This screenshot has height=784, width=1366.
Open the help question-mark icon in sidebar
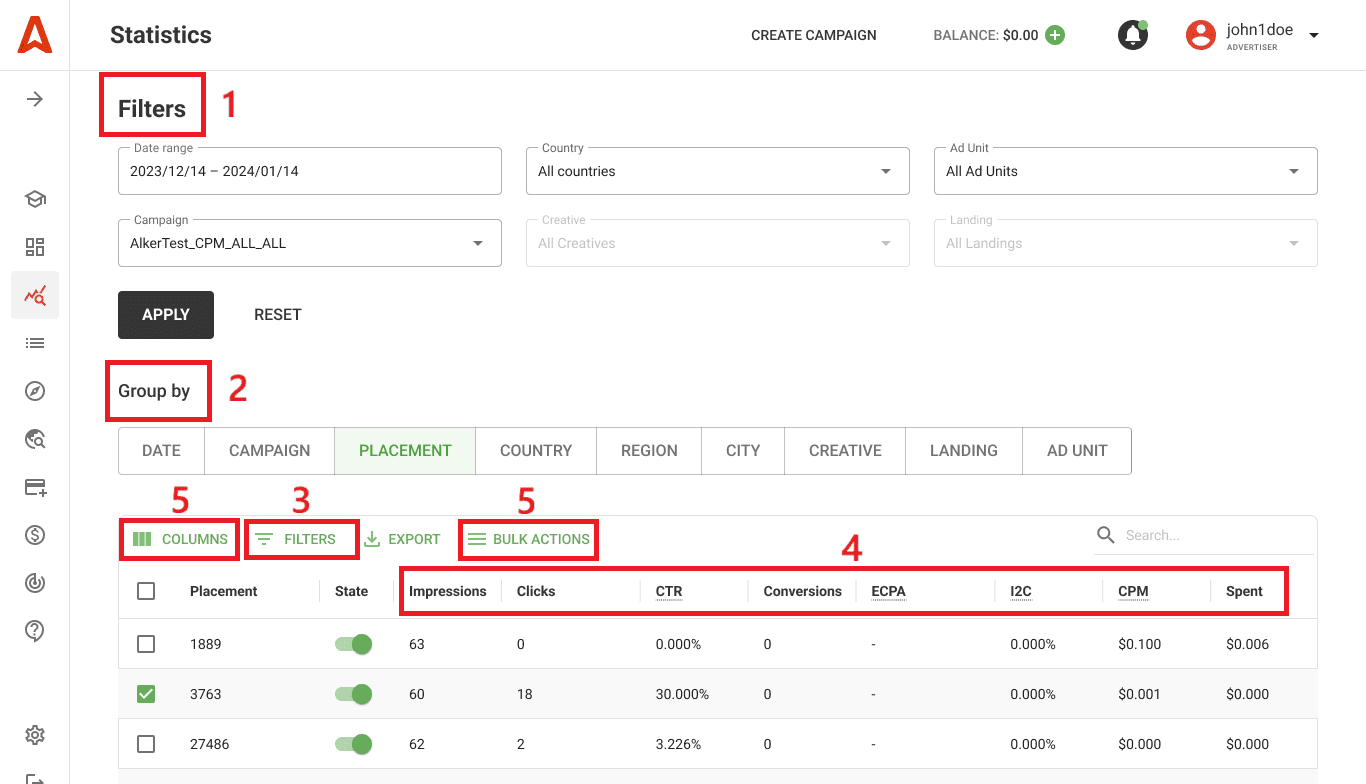coord(35,631)
